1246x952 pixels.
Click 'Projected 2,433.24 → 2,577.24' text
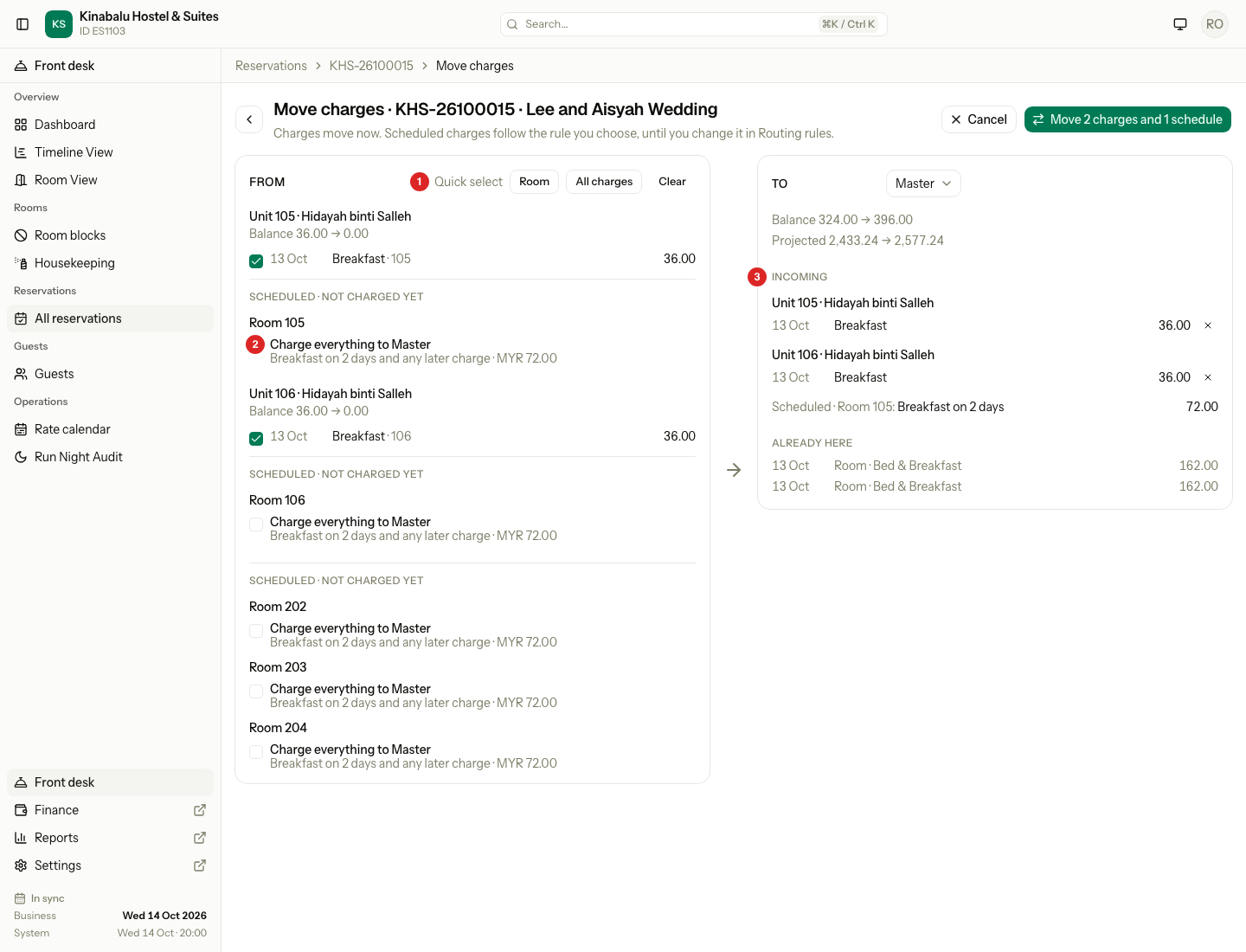(857, 241)
